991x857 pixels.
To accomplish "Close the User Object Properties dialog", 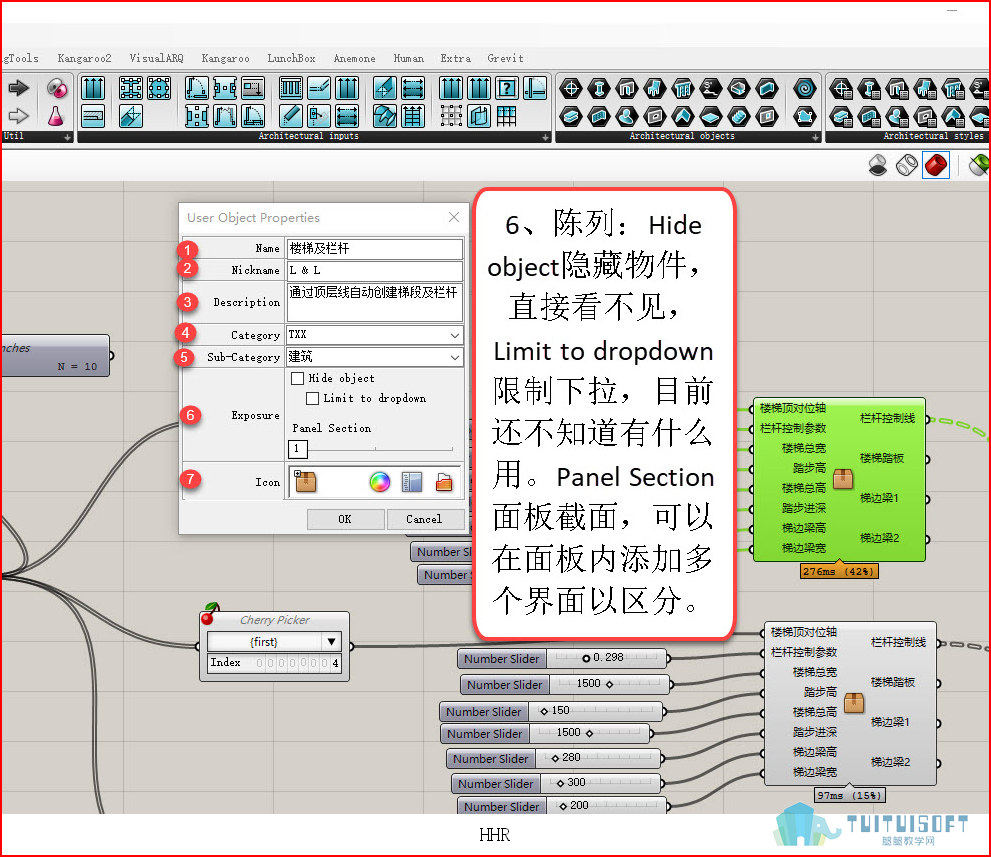I will (x=454, y=217).
